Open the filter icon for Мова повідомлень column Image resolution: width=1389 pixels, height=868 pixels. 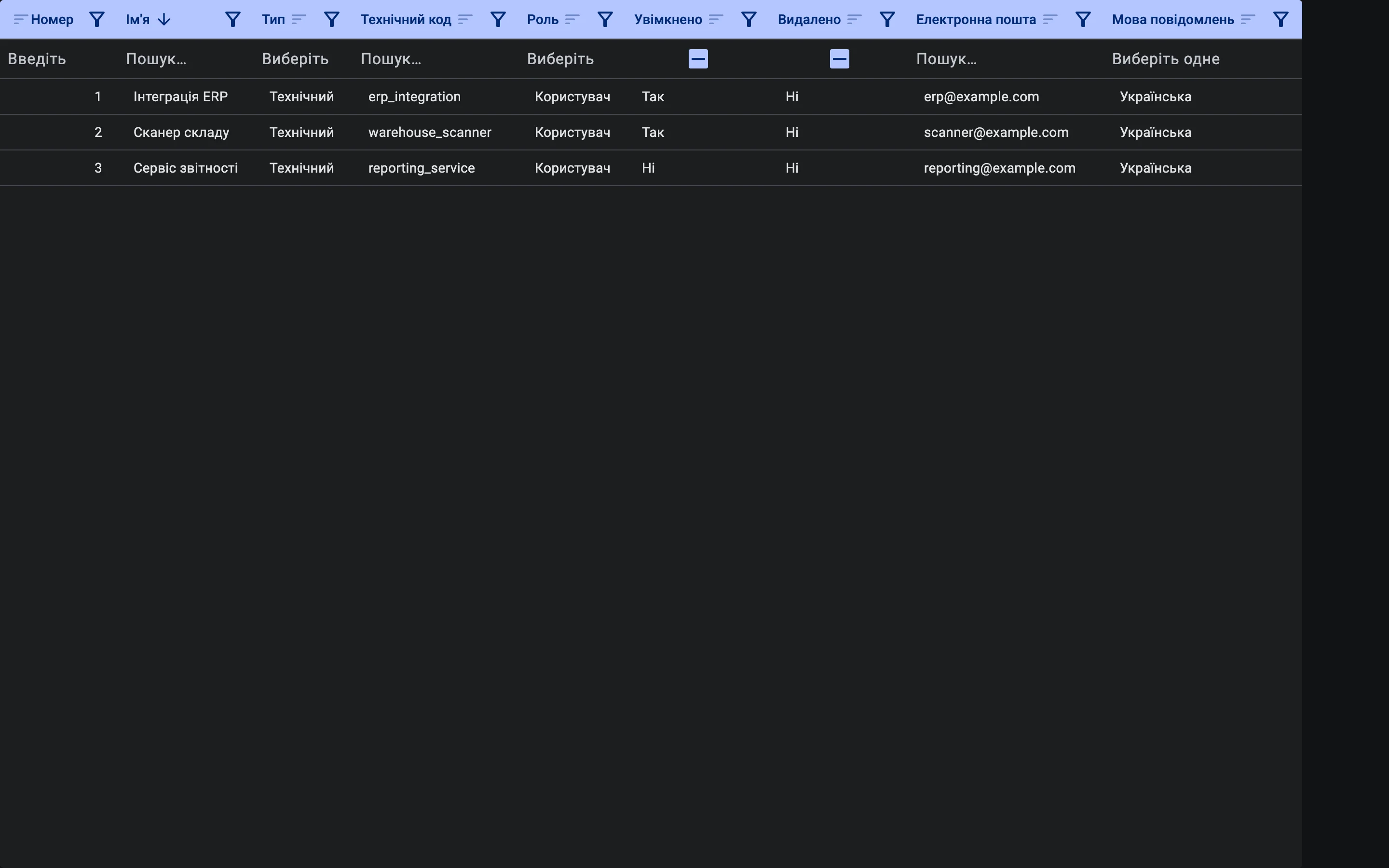click(x=1280, y=19)
